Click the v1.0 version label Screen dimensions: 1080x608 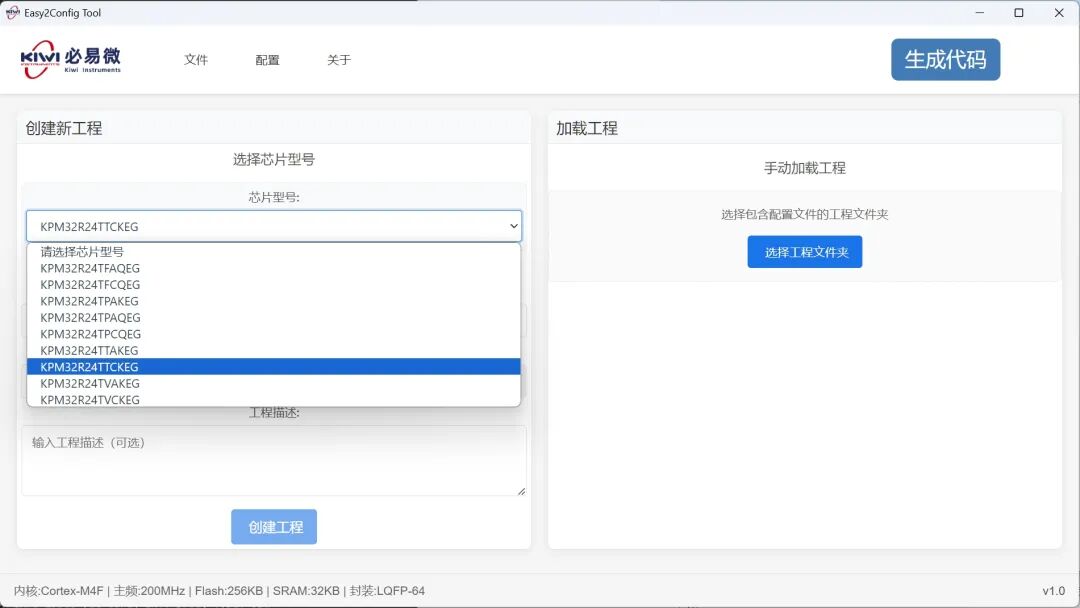coord(1053,591)
